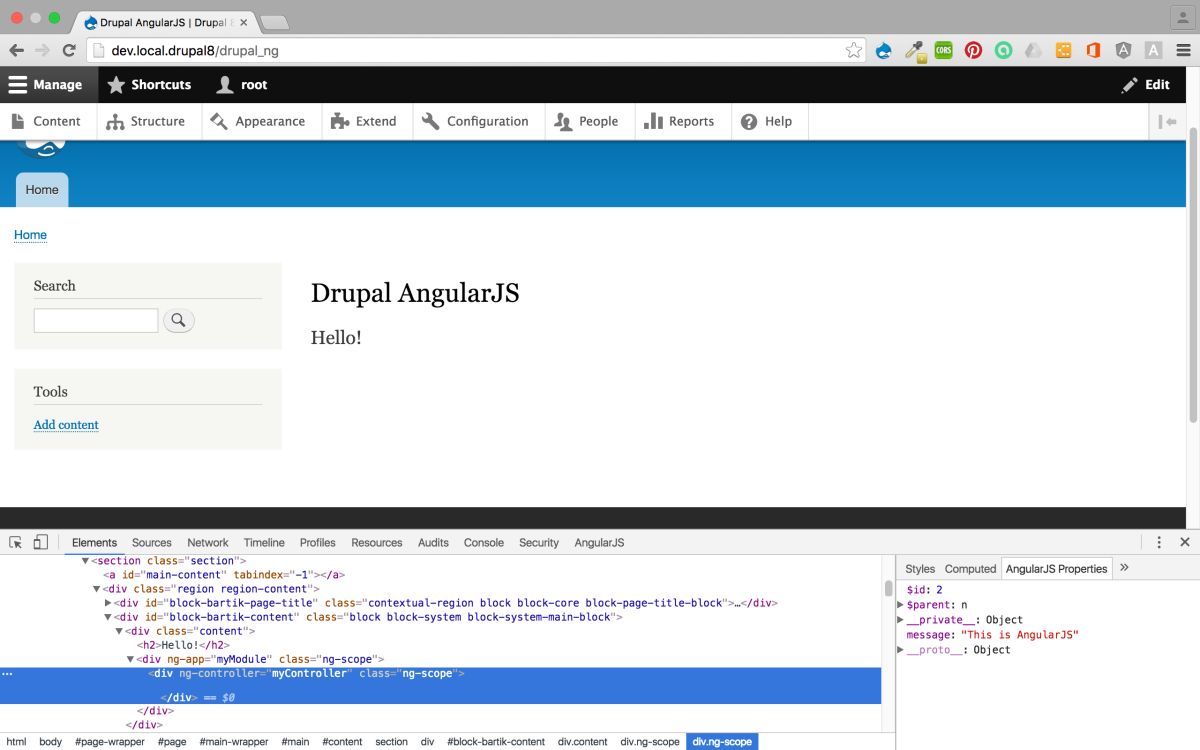The height and width of the screenshot is (750, 1200).
Task: Click the browser forward arrow
Action: 42,50
